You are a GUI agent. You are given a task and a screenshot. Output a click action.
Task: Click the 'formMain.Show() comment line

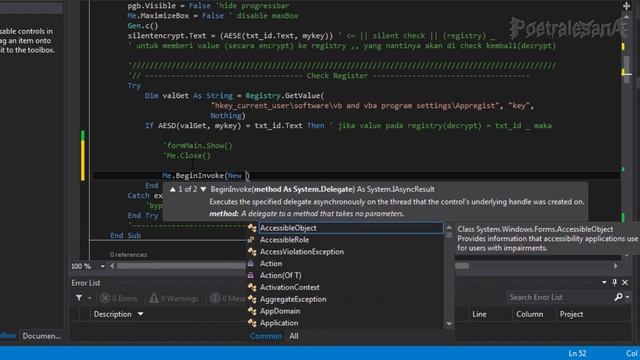point(198,145)
